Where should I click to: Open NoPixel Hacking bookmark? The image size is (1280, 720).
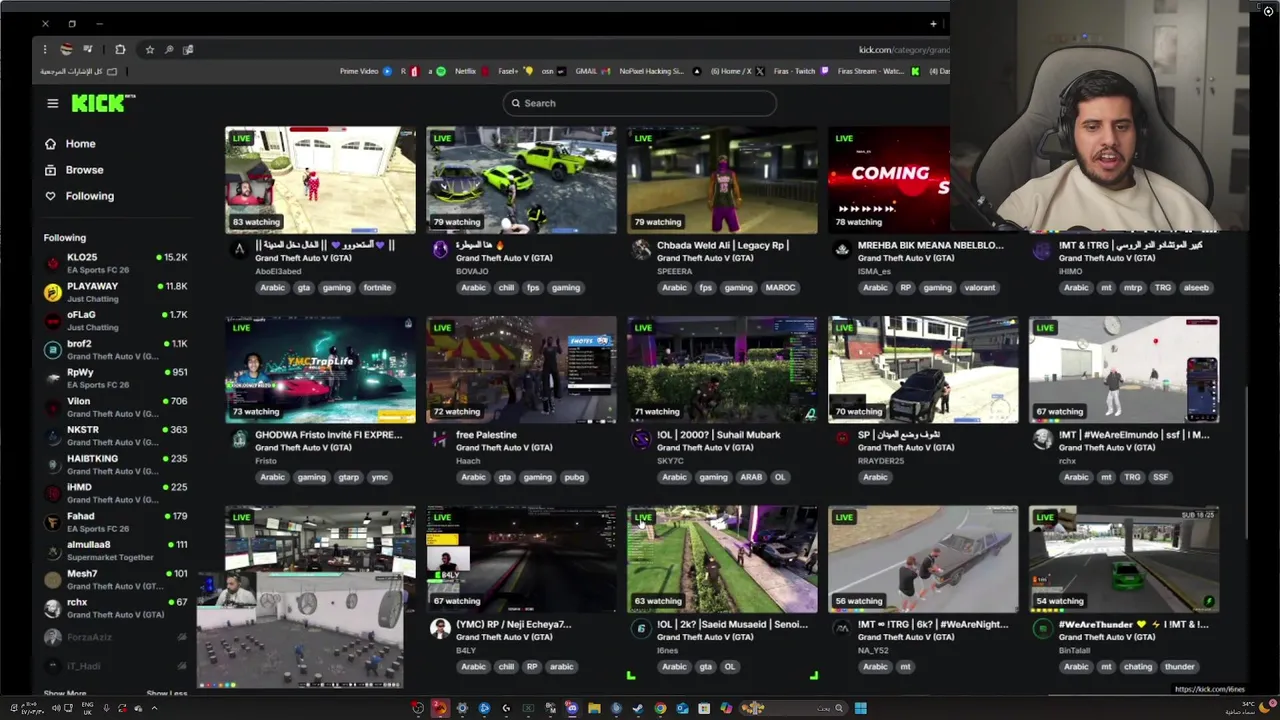click(658, 71)
